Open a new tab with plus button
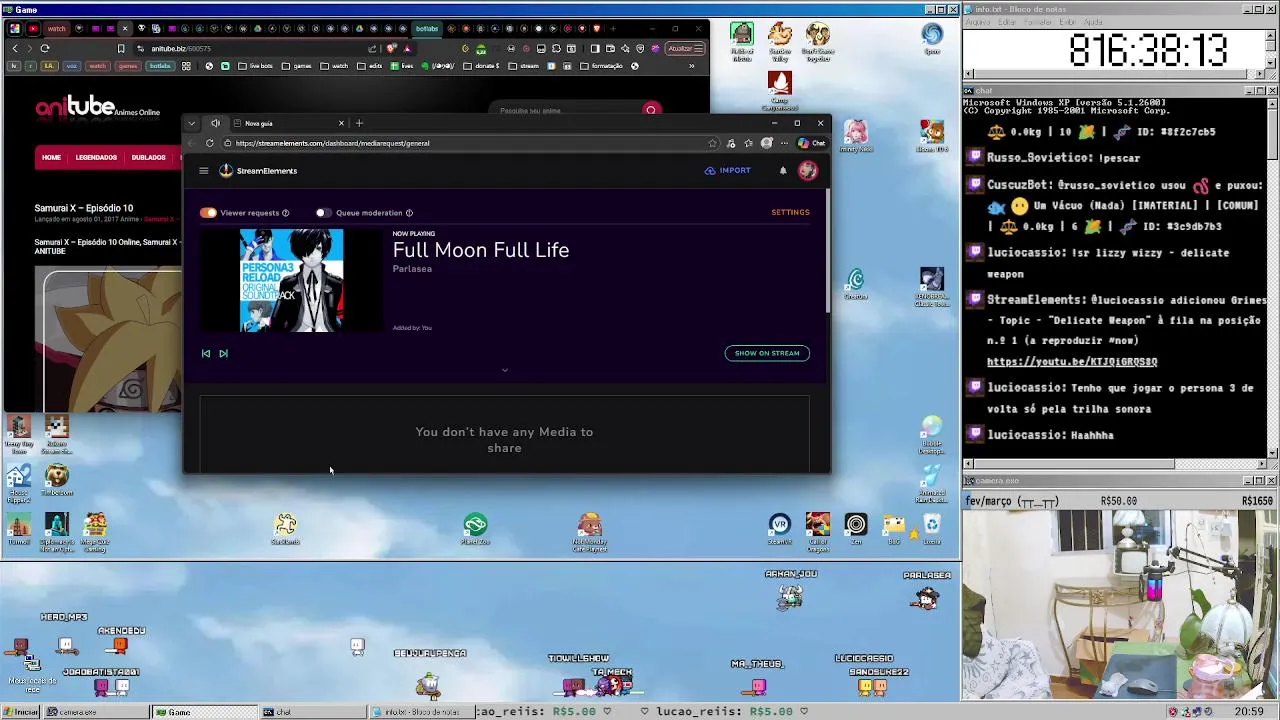1280x720 pixels. click(x=359, y=123)
